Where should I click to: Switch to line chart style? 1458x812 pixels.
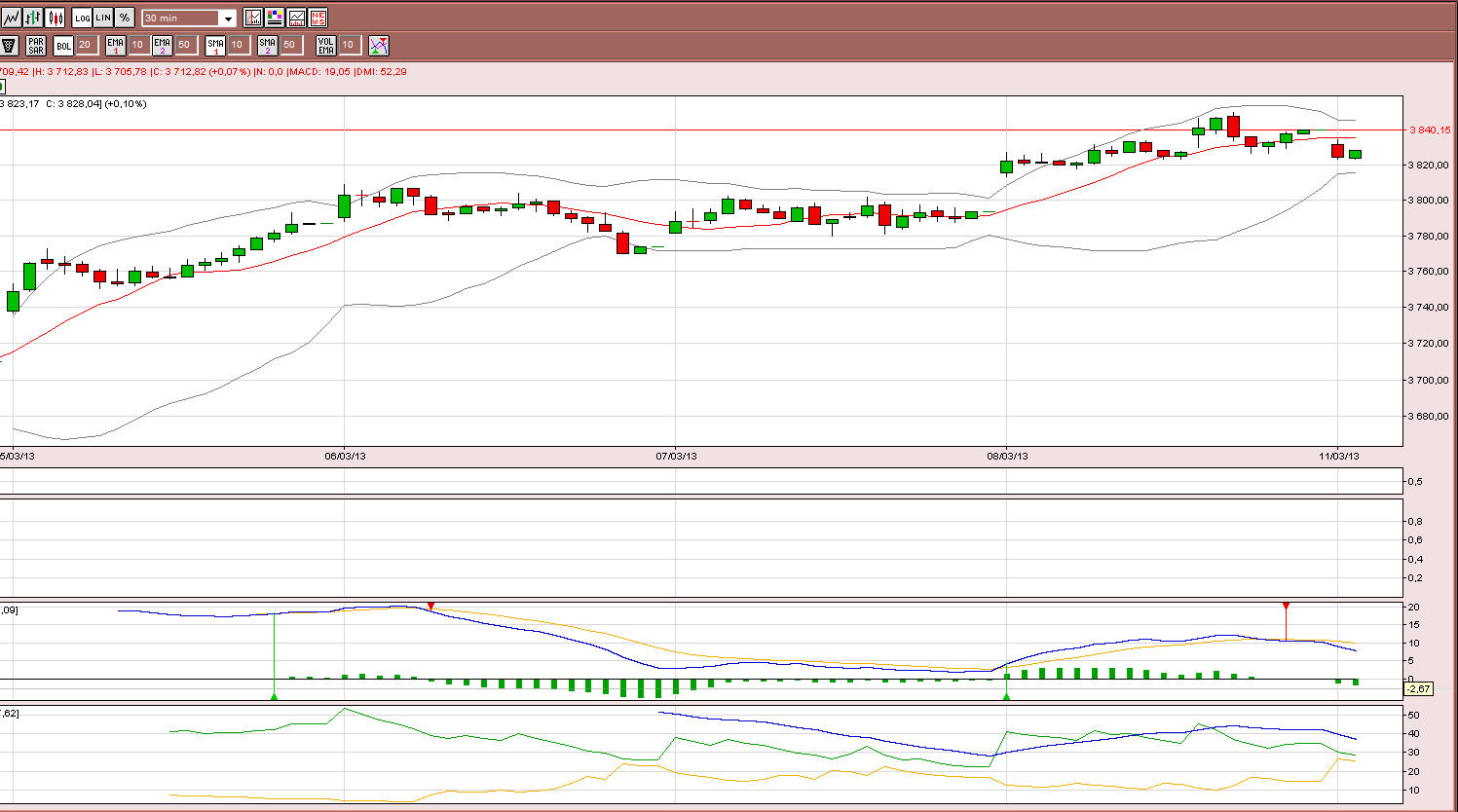point(12,18)
